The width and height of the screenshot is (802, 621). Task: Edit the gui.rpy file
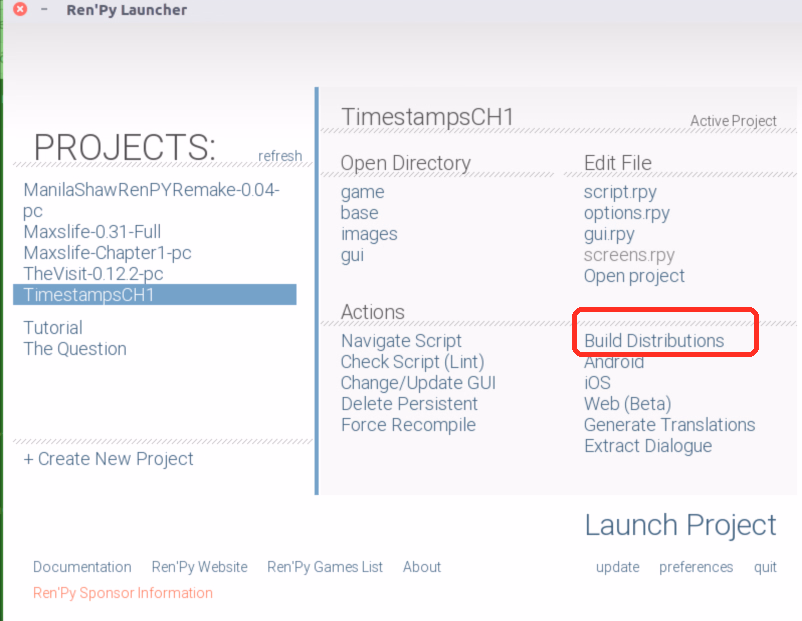pos(609,234)
